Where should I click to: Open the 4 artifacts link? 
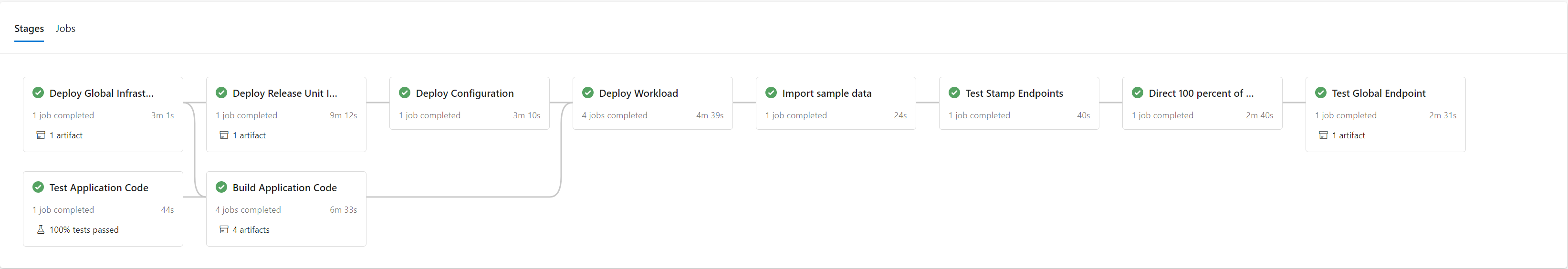pos(251,229)
